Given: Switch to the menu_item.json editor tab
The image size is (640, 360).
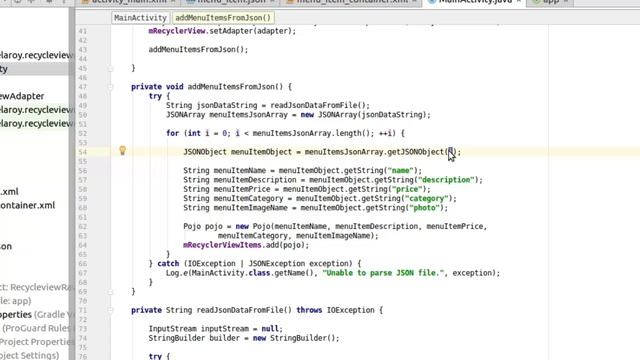Looking at the screenshot, I should 230,2.
